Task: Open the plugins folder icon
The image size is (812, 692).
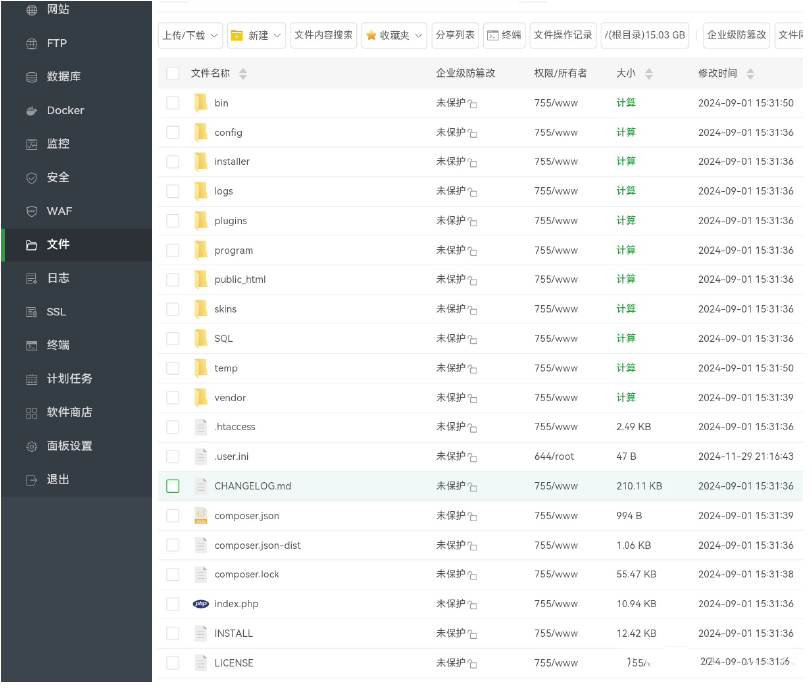Action: (x=201, y=221)
